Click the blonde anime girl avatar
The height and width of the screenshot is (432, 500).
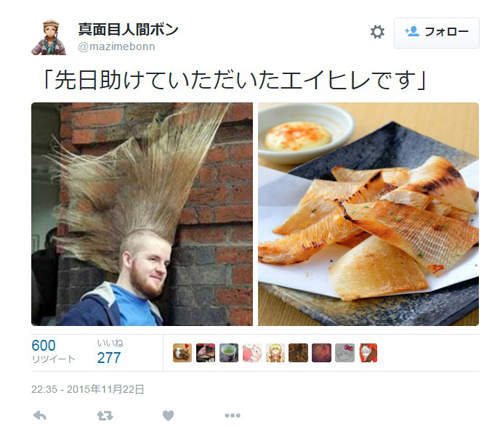pos(275,353)
